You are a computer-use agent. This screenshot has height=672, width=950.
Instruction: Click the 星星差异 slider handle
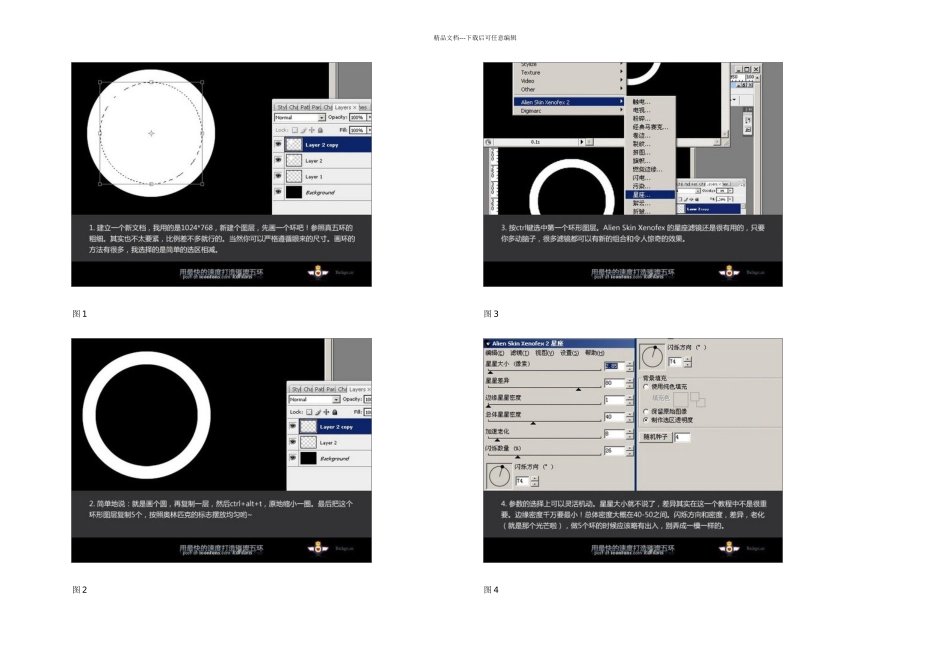point(579,389)
